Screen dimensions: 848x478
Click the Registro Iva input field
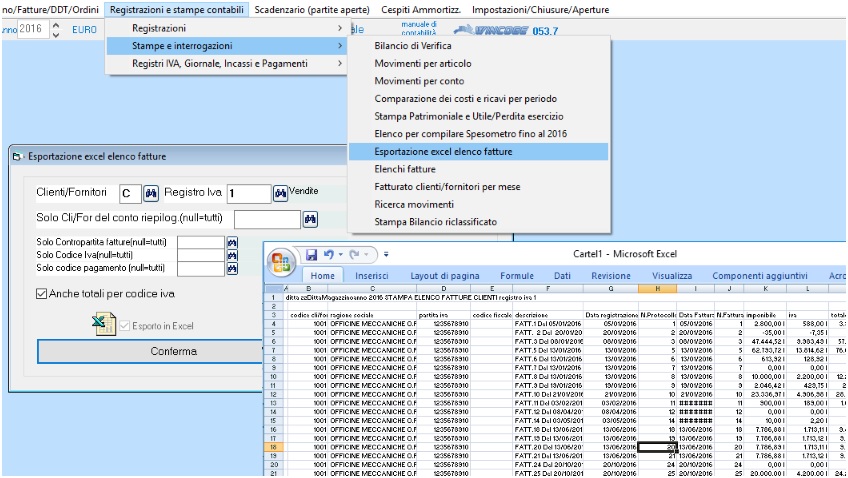coord(249,194)
